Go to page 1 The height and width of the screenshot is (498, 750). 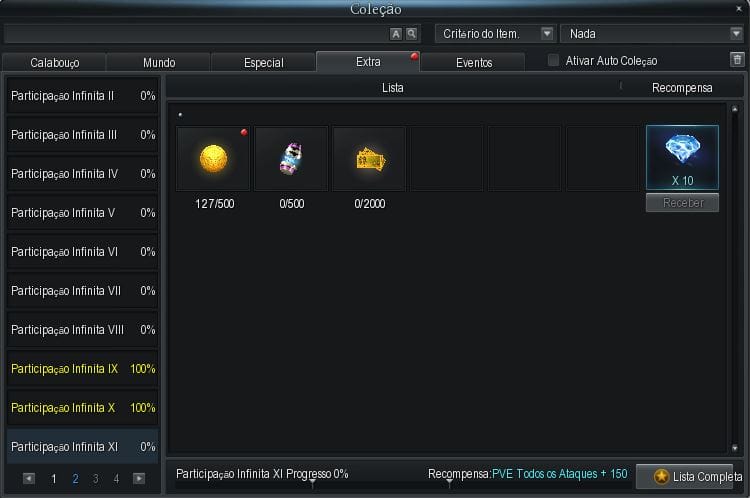[x=54, y=478]
